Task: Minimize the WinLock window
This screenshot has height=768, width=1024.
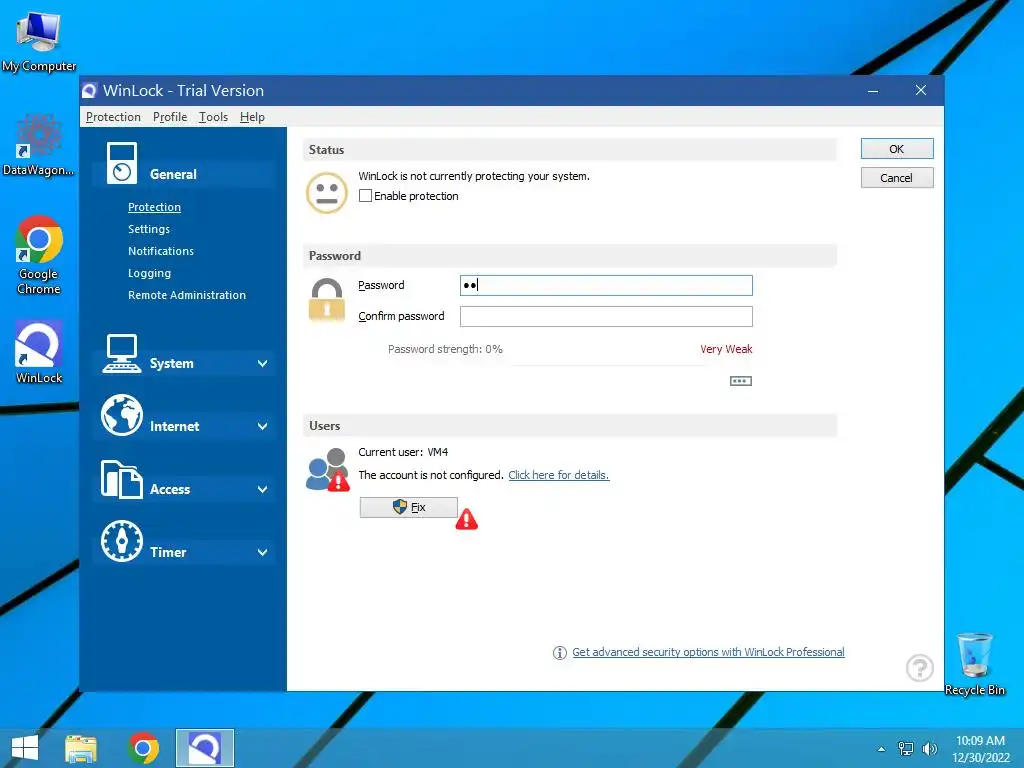Action: tap(872, 91)
